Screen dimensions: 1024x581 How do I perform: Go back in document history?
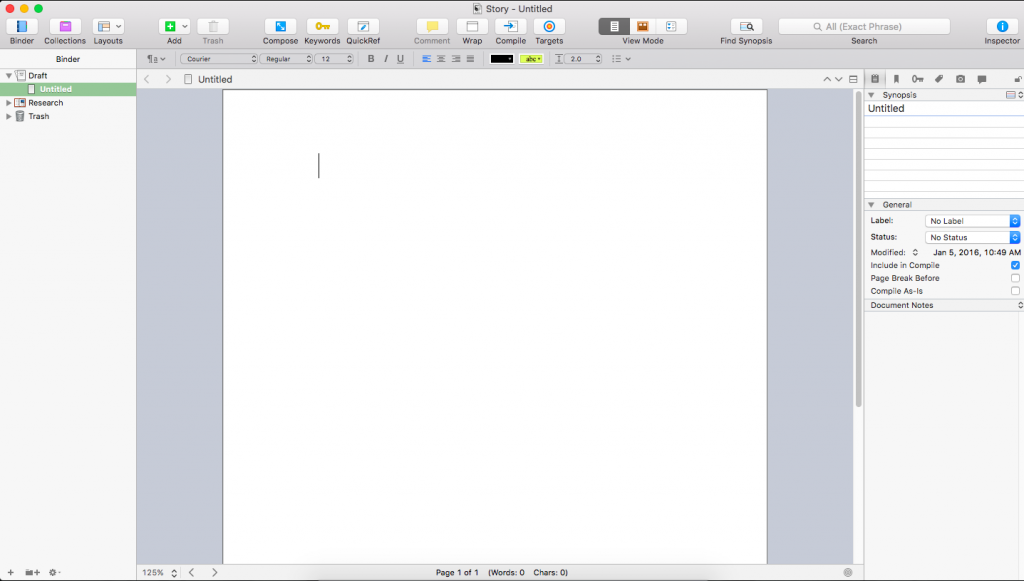coord(147,79)
